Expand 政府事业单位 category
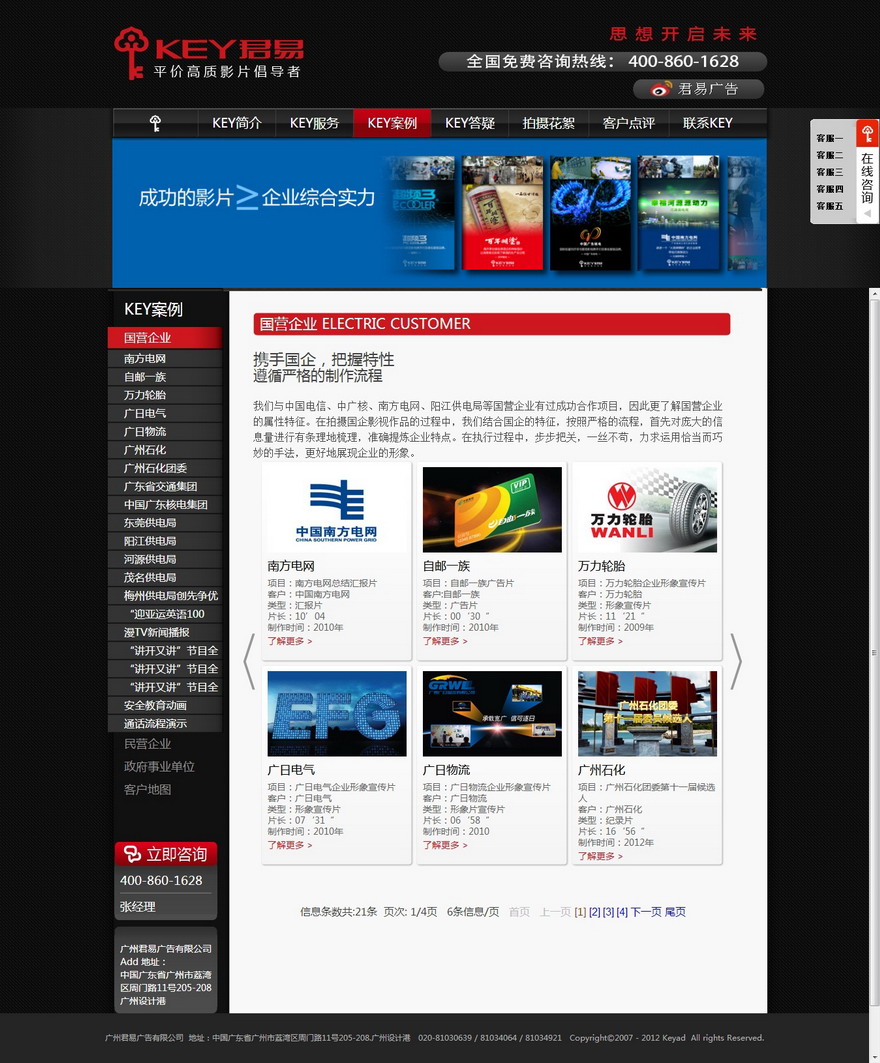 click(x=159, y=767)
